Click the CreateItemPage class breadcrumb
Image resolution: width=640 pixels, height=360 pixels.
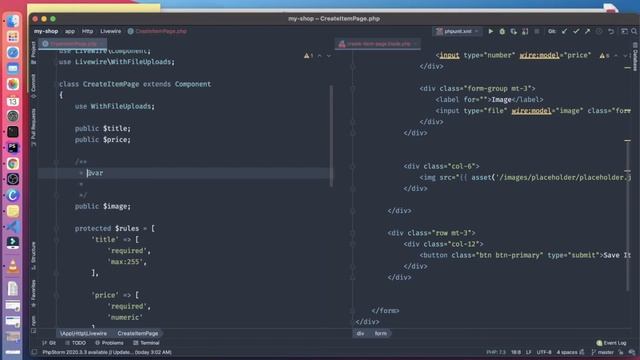(138, 333)
